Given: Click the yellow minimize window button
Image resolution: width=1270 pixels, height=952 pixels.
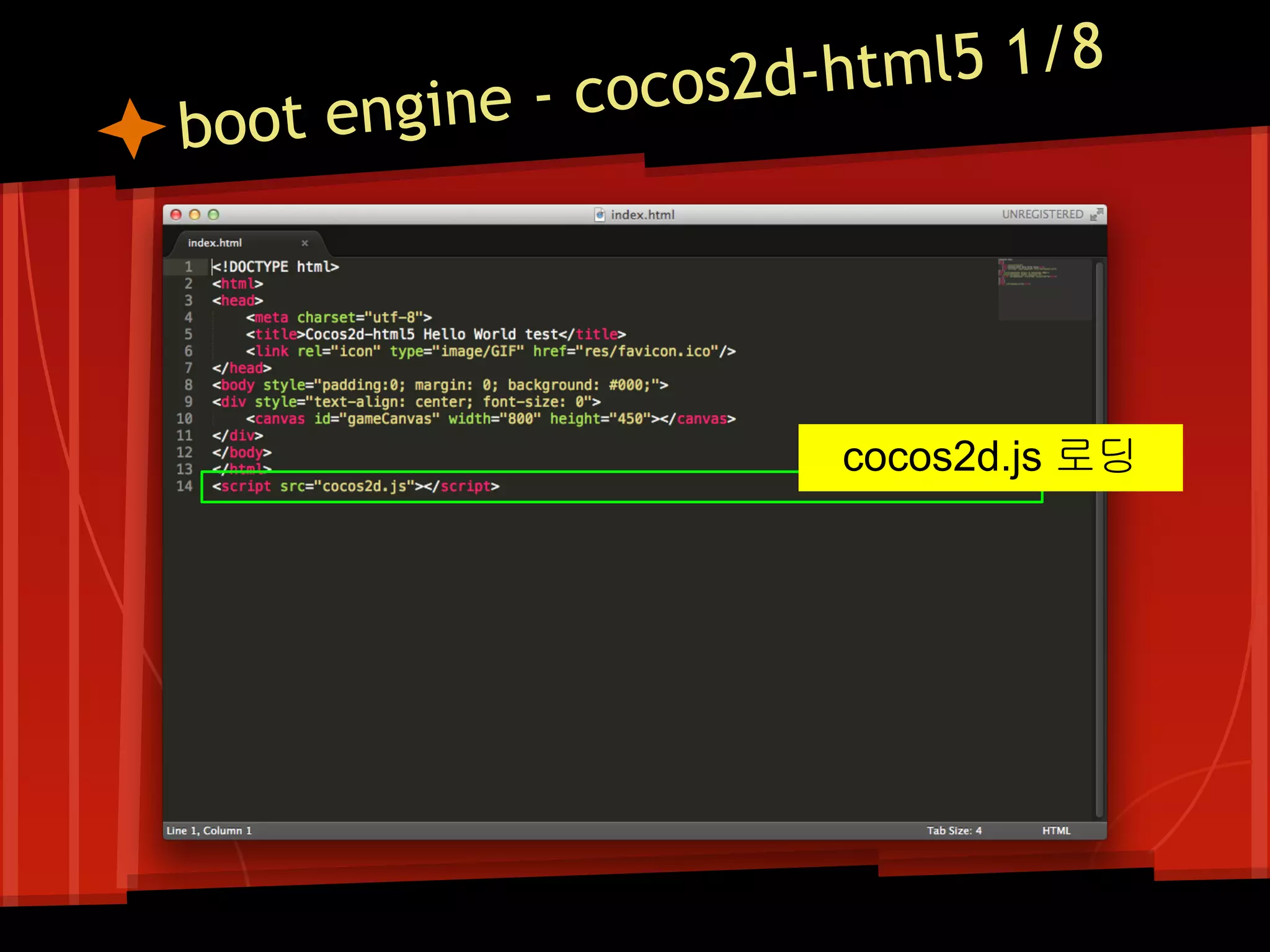Looking at the screenshot, I should tap(195, 214).
